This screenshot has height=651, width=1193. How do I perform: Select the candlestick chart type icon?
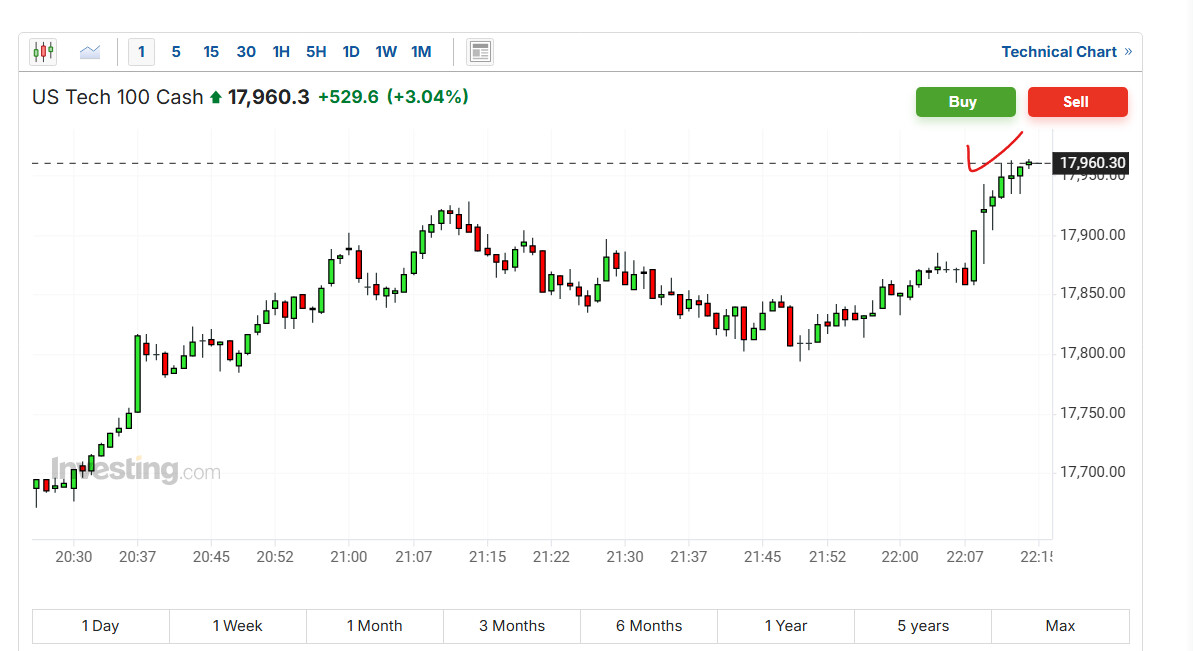coord(43,51)
